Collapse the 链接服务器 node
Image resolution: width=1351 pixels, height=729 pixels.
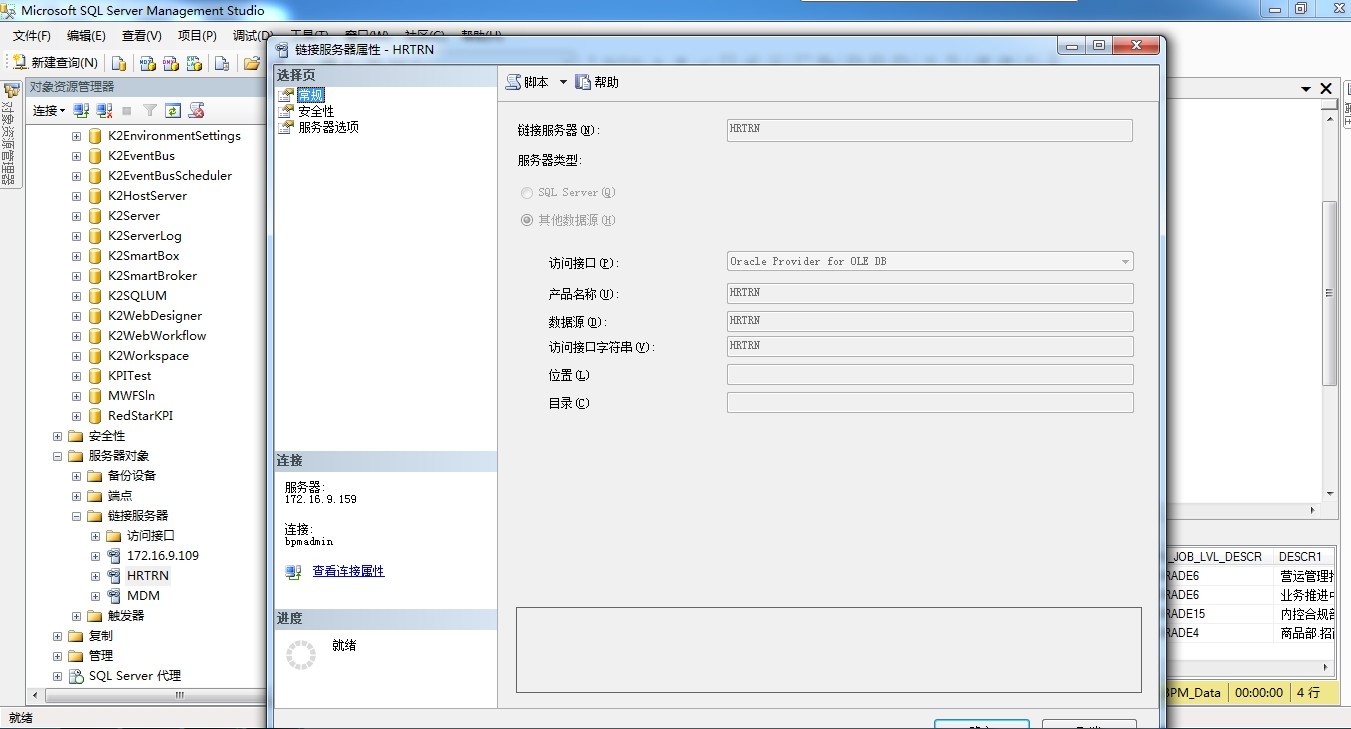pyautogui.click(x=76, y=516)
